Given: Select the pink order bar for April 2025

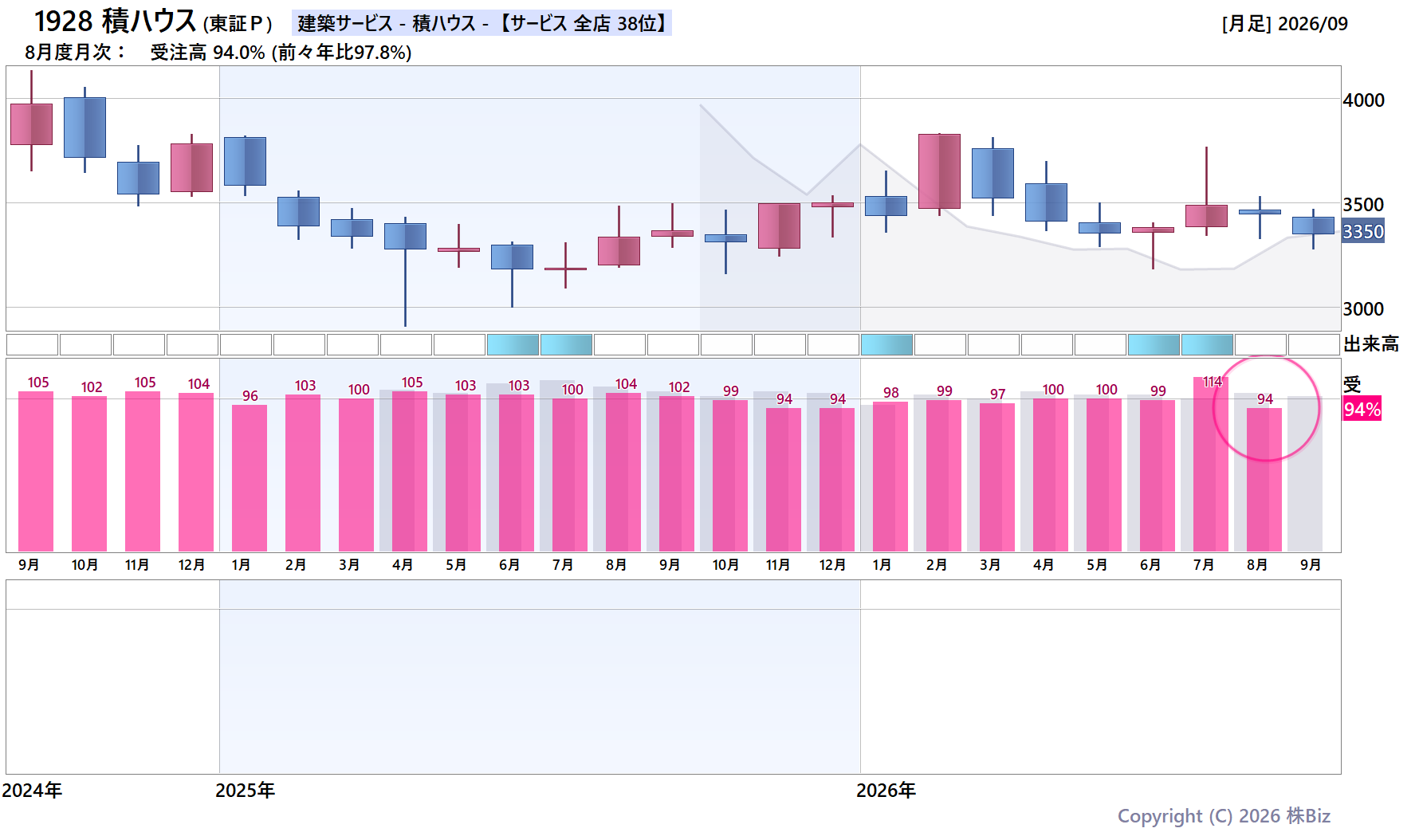Looking at the screenshot, I should [x=410, y=471].
